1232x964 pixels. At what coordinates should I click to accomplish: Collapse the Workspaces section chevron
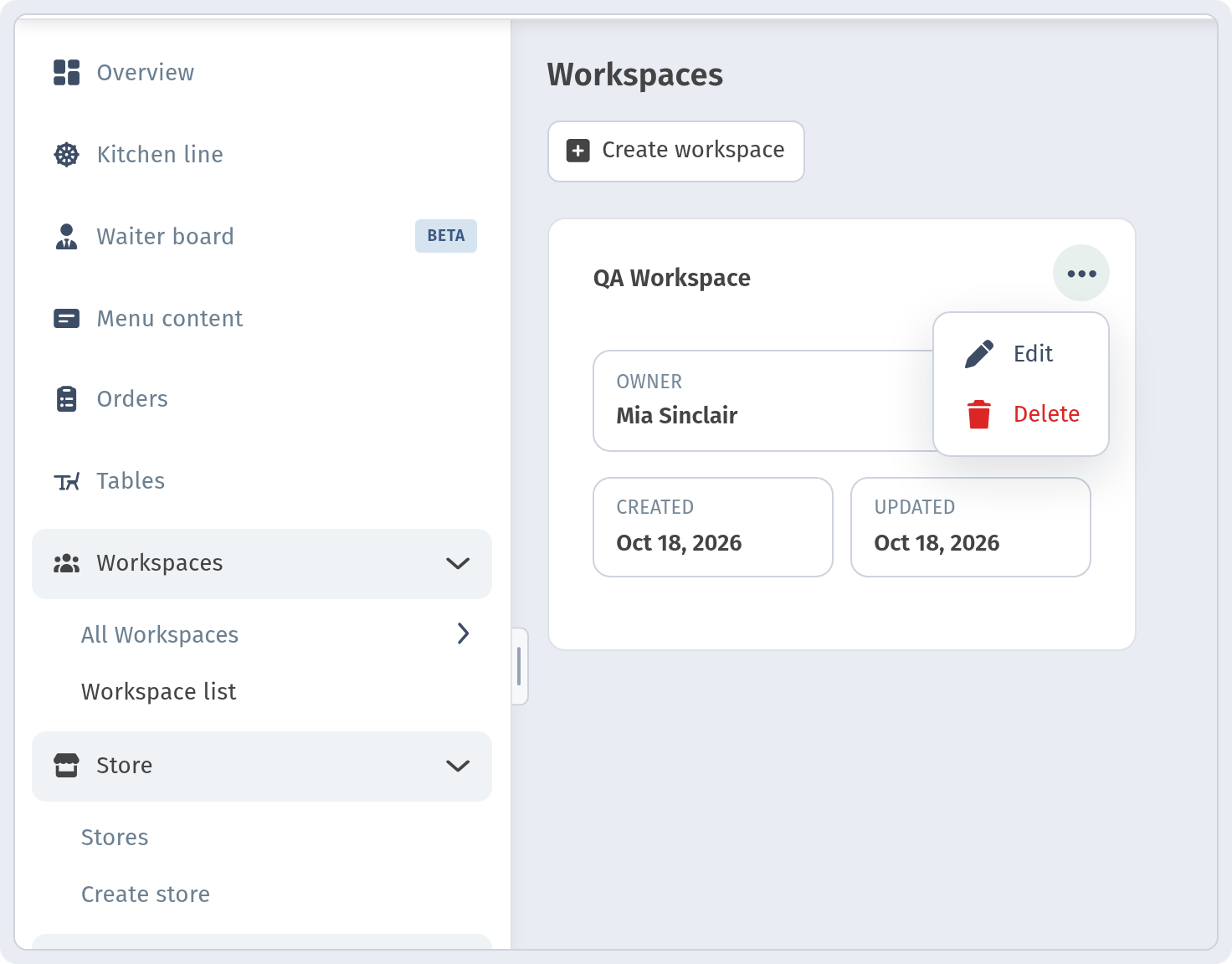pyautogui.click(x=458, y=563)
